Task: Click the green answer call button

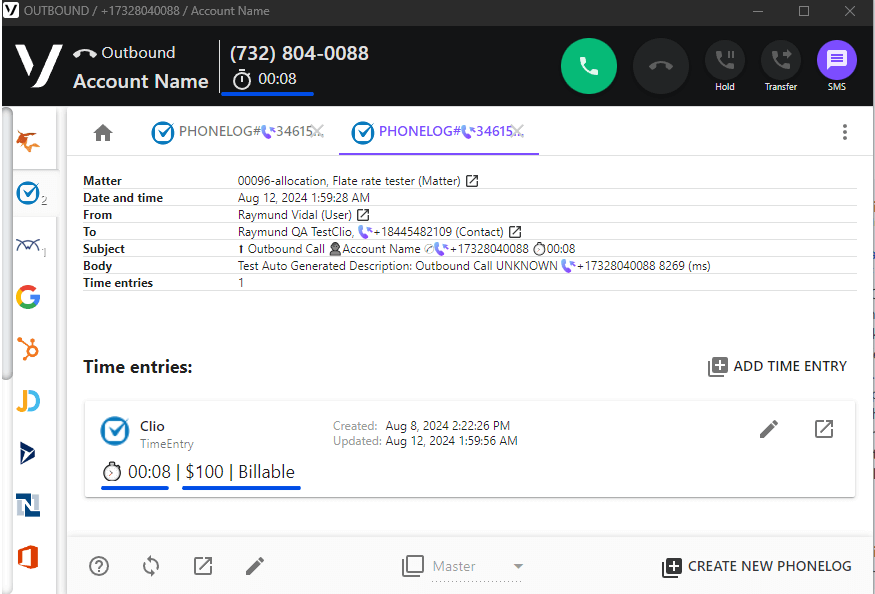Action: 588,66
